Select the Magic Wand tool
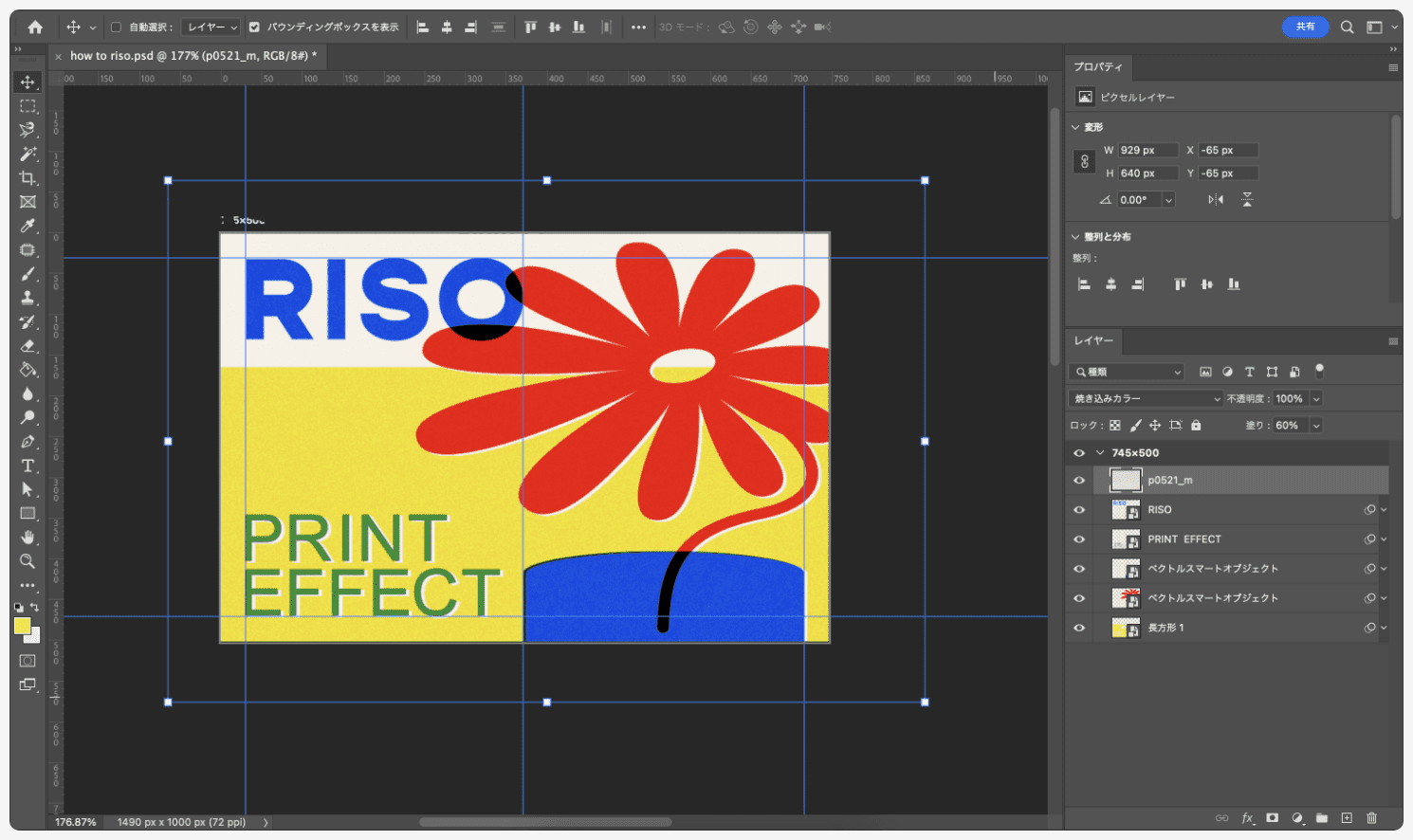Image resolution: width=1413 pixels, height=840 pixels. [x=28, y=154]
